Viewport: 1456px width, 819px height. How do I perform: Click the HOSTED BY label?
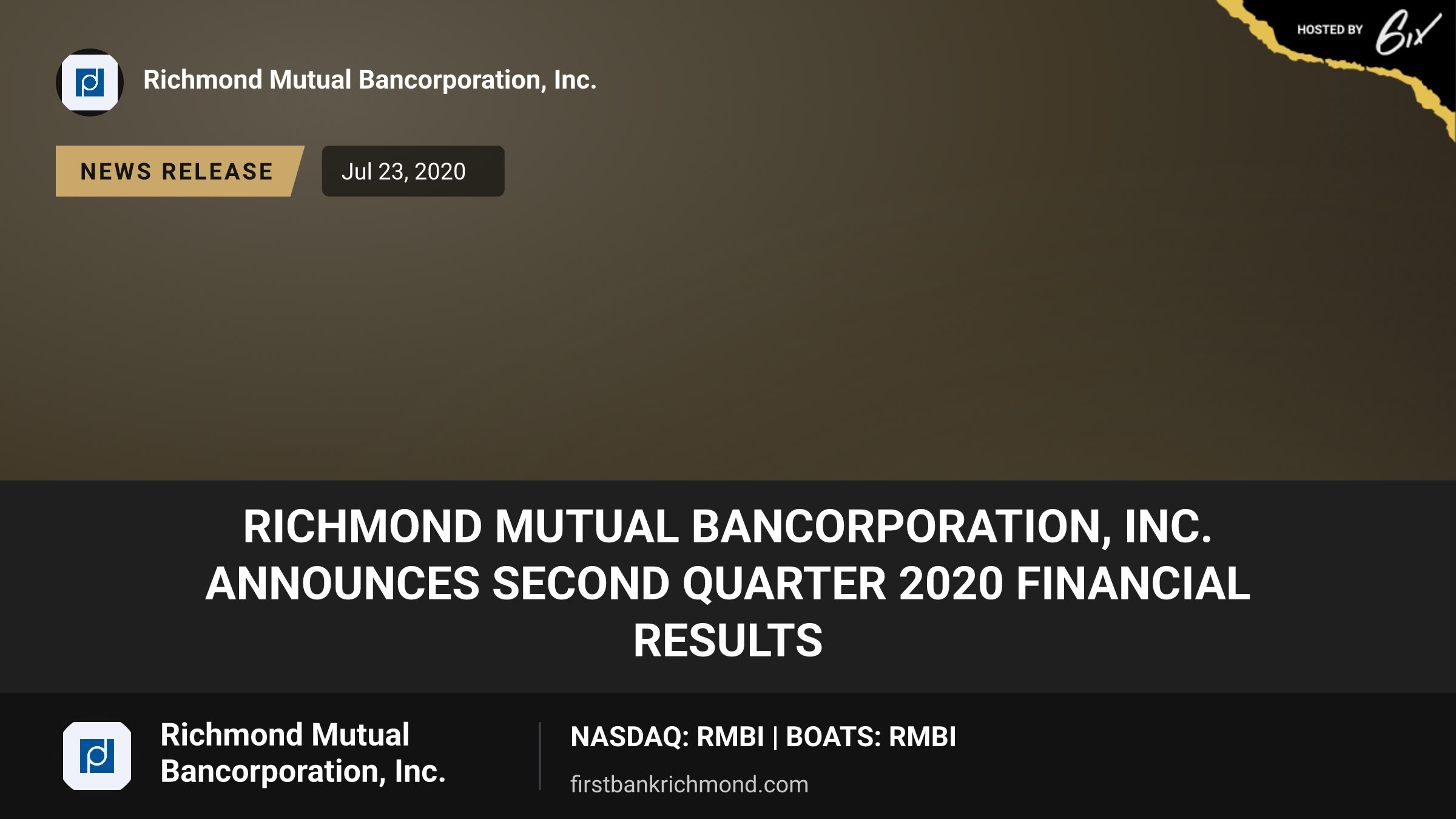(1330, 30)
